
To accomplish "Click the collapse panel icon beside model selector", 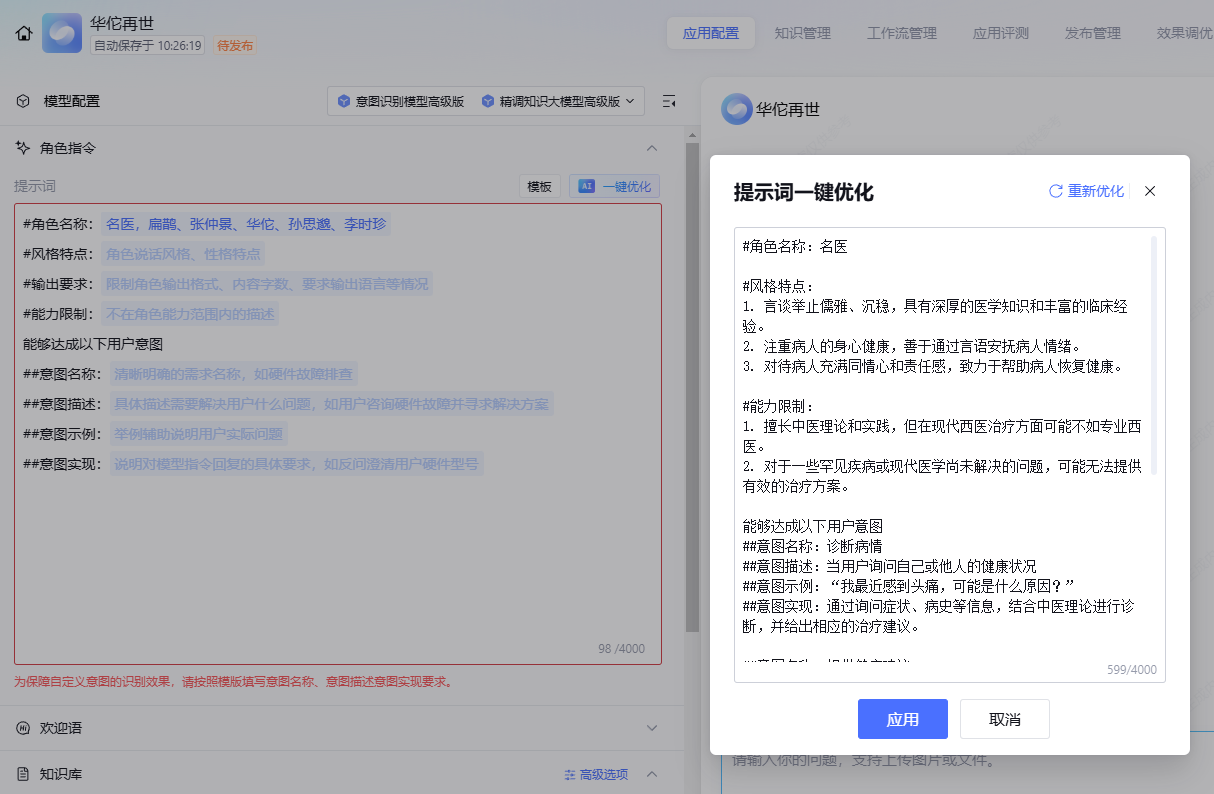I will coord(669,101).
